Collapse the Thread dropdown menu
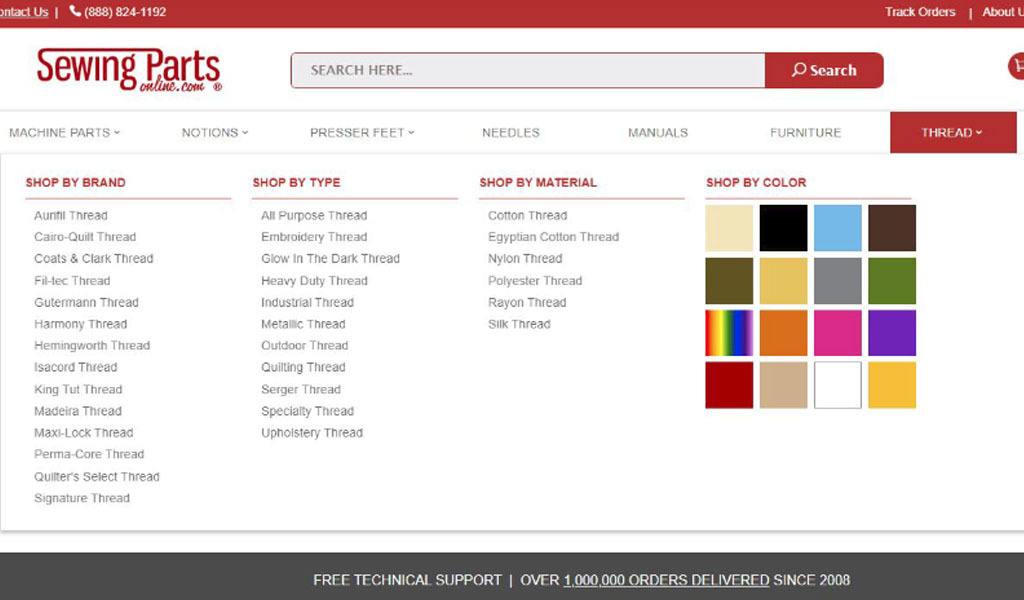The height and width of the screenshot is (600, 1024). tap(952, 132)
